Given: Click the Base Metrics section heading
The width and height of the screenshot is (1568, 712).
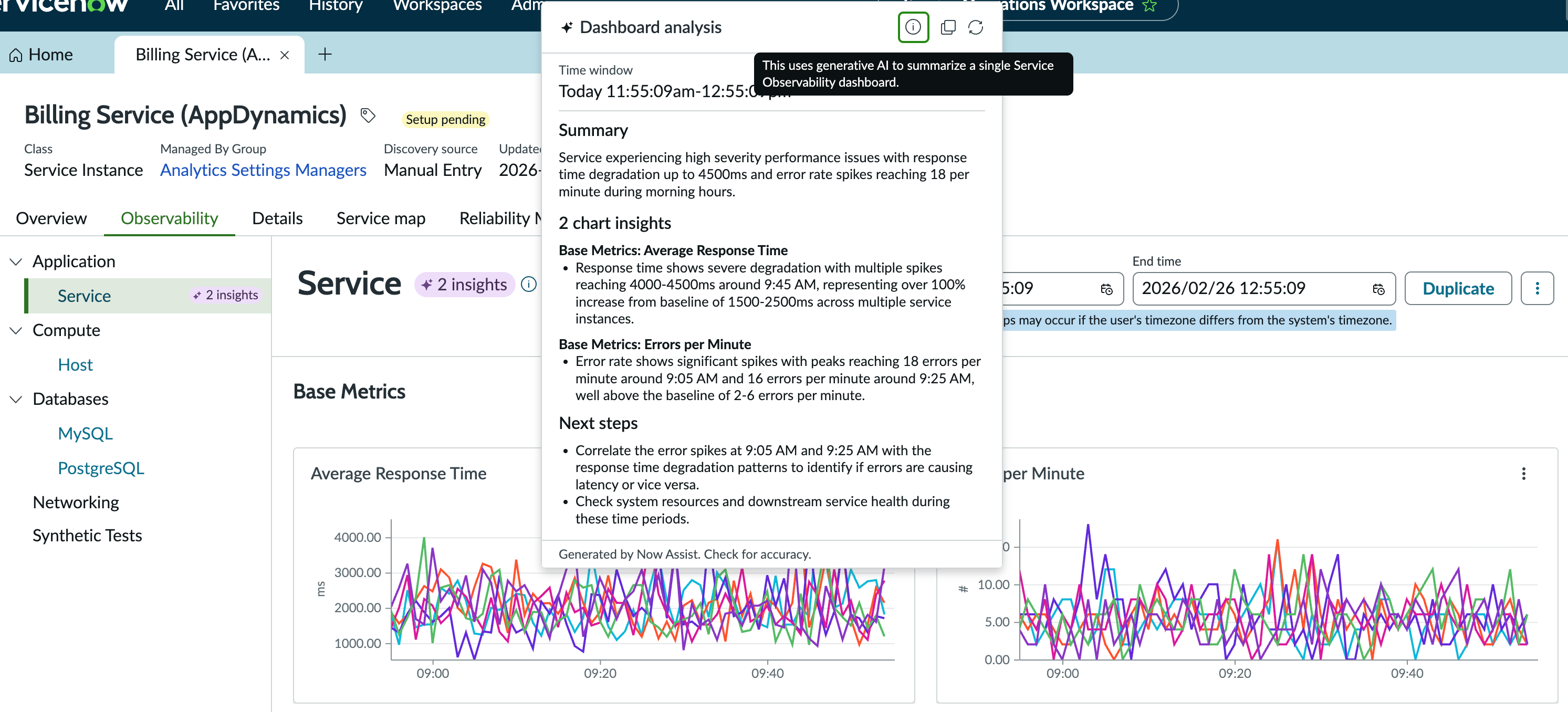Looking at the screenshot, I should (349, 391).
